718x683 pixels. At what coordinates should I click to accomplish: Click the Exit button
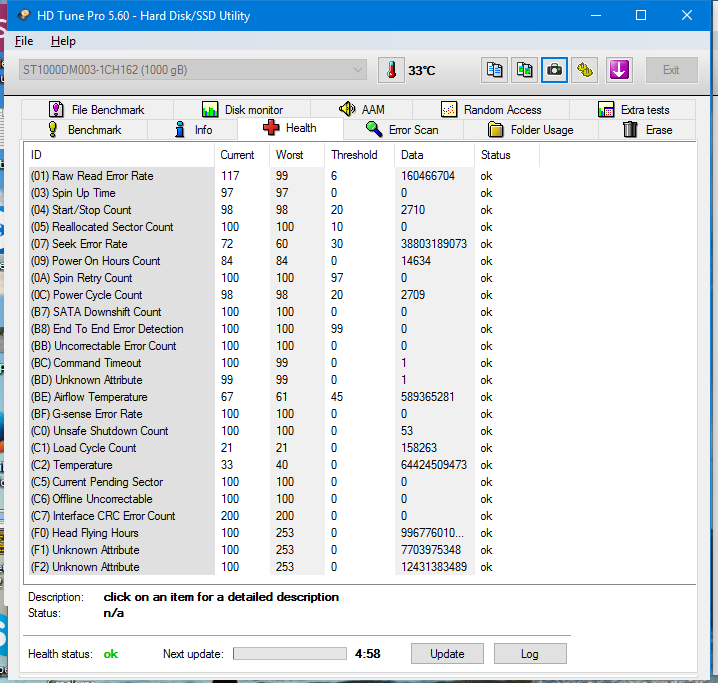point(671,70)
